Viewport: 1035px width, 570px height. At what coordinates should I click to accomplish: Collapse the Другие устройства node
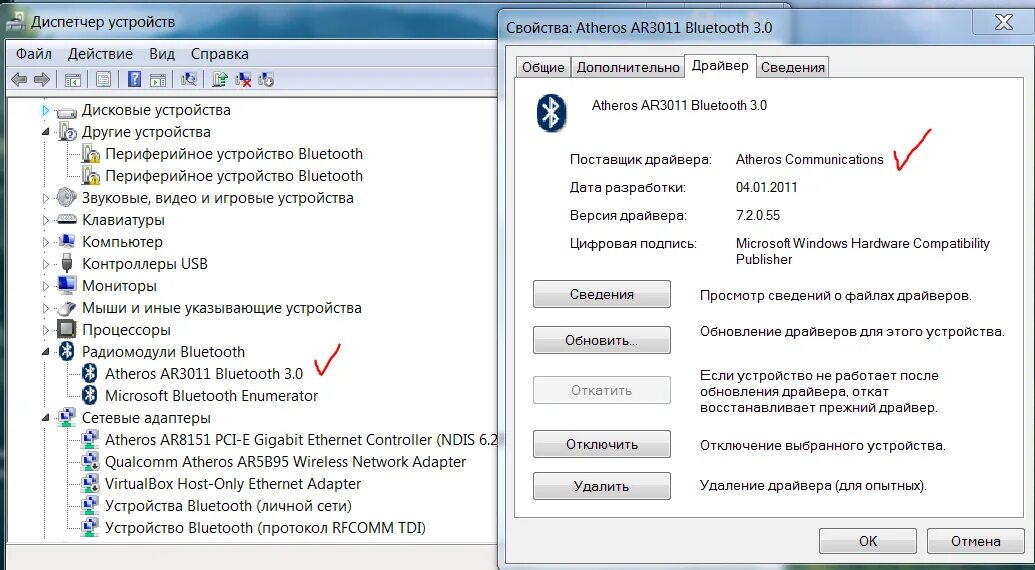[46, 132]
